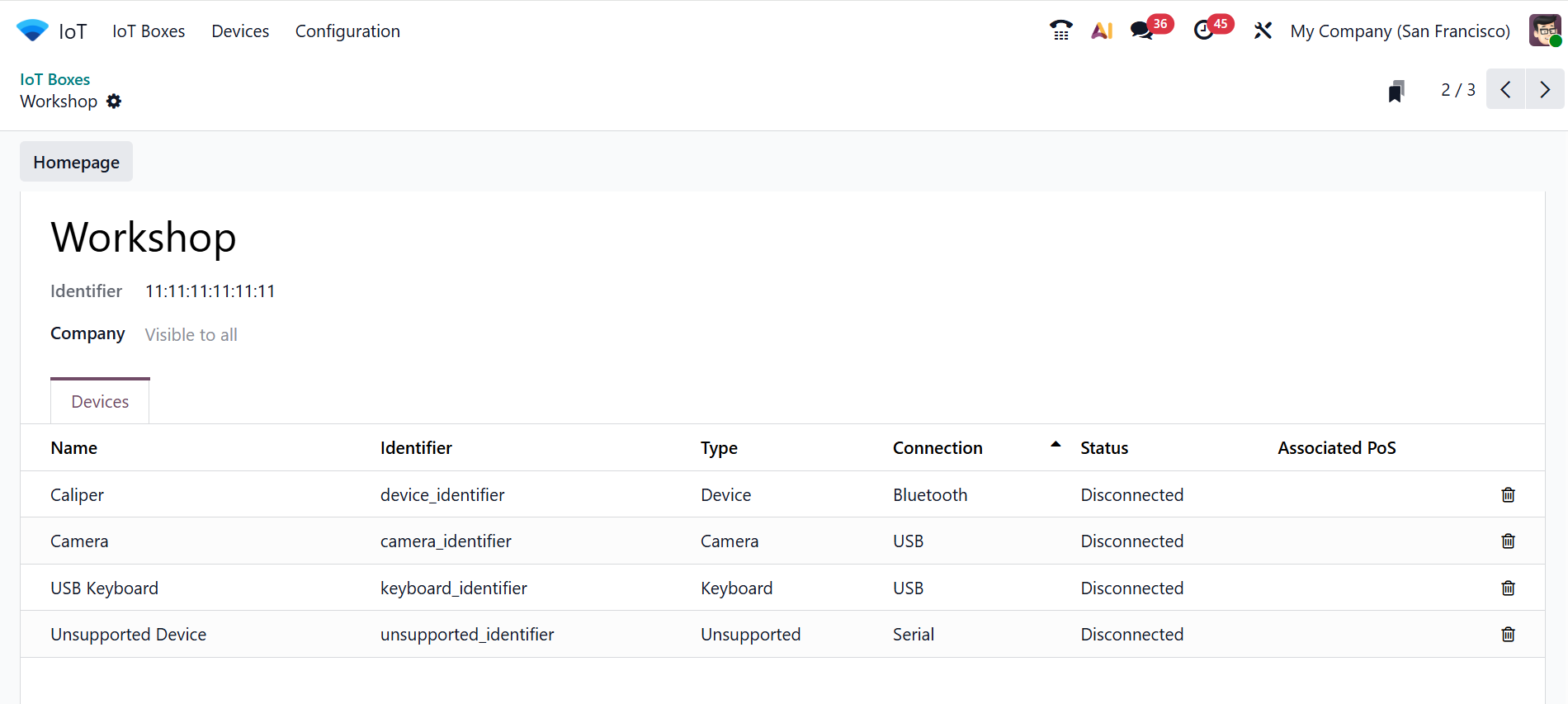1568x704 pixels.
Task: Delete the Camera device row
Action: 1508,541
